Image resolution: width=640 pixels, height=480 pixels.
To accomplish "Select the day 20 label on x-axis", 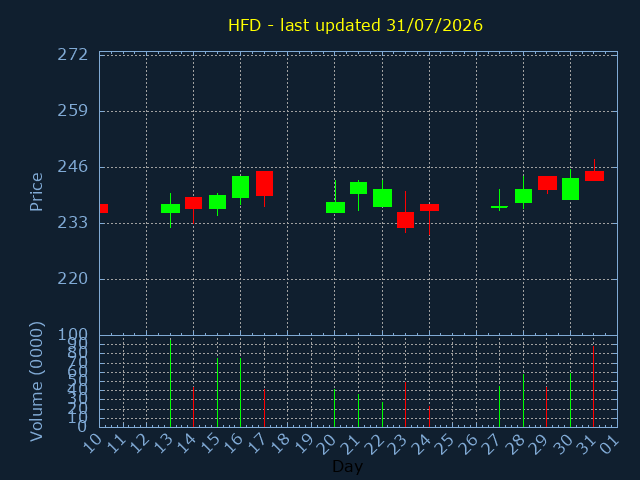I will click(328, 444).
